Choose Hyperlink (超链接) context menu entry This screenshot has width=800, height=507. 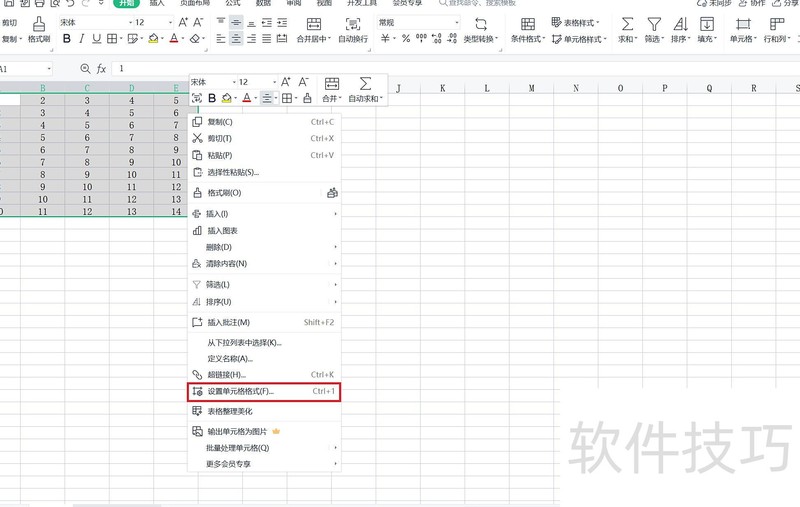pyautogui.click(x=264, y=374)
